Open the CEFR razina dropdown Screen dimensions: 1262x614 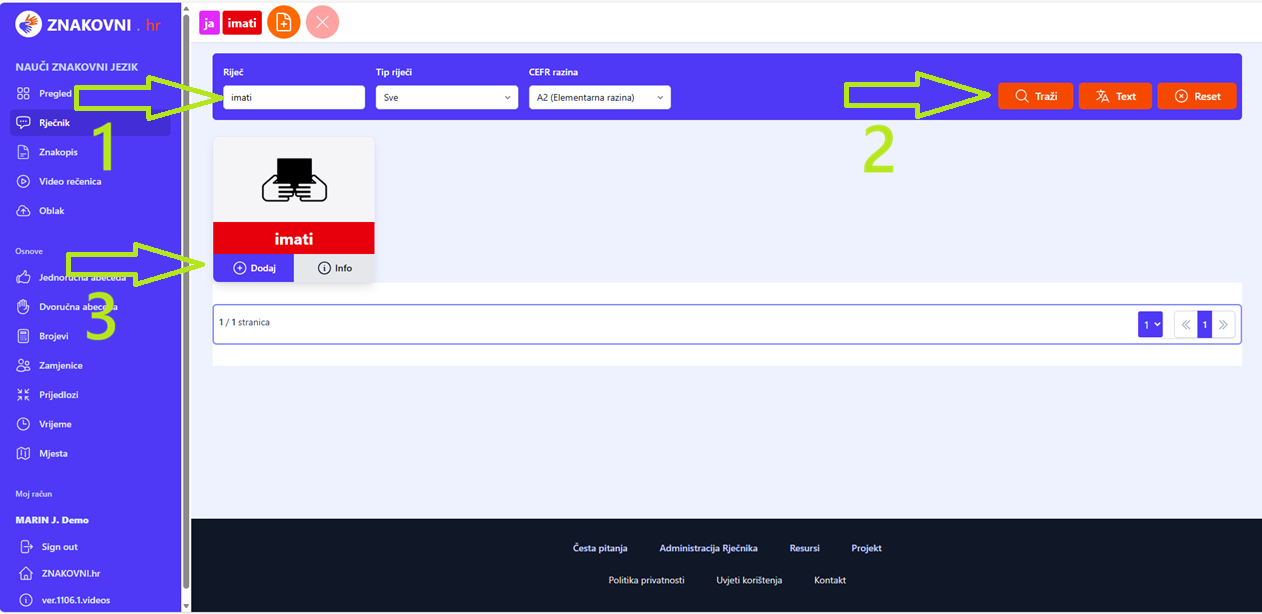tap(599, 97)
